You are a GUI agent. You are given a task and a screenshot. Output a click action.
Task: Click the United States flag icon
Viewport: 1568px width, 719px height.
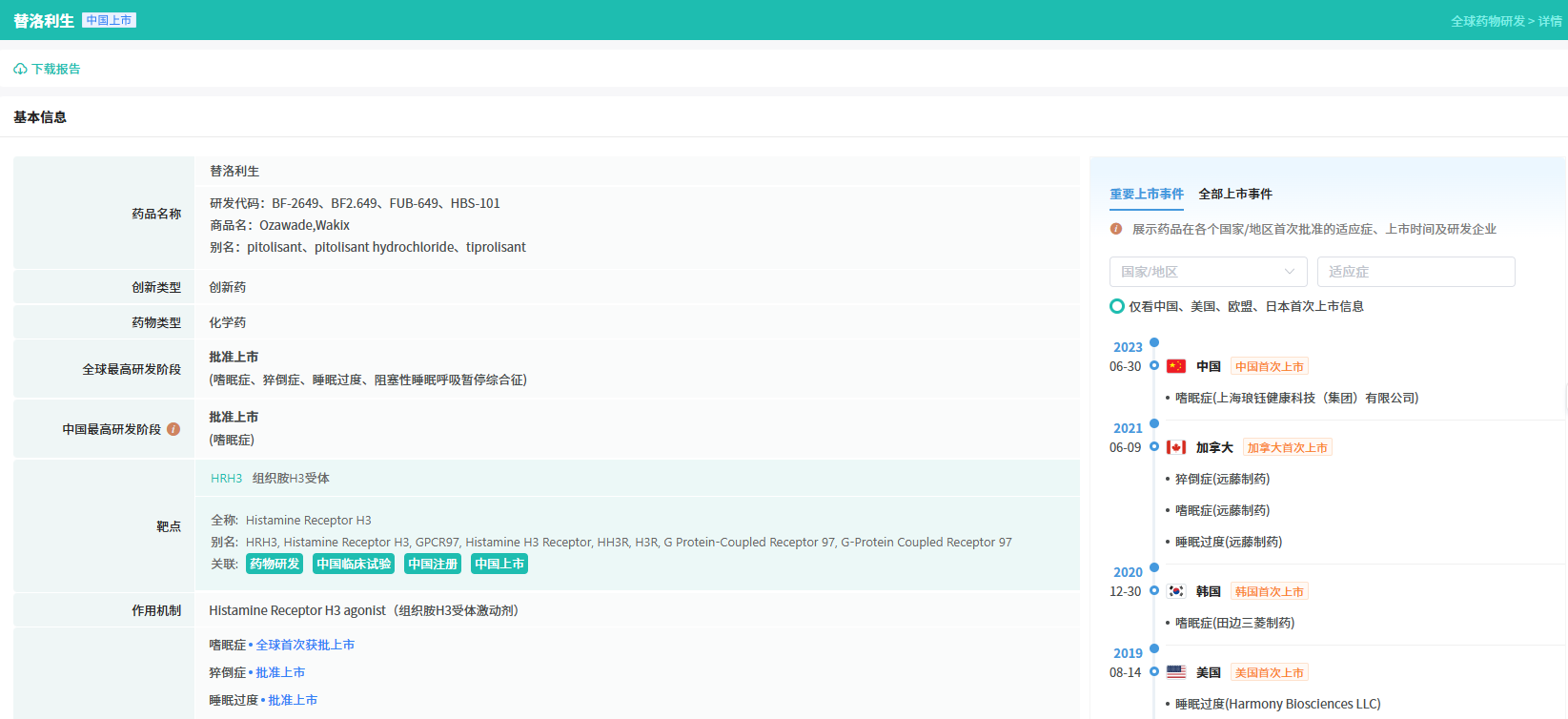[1176, 672]
